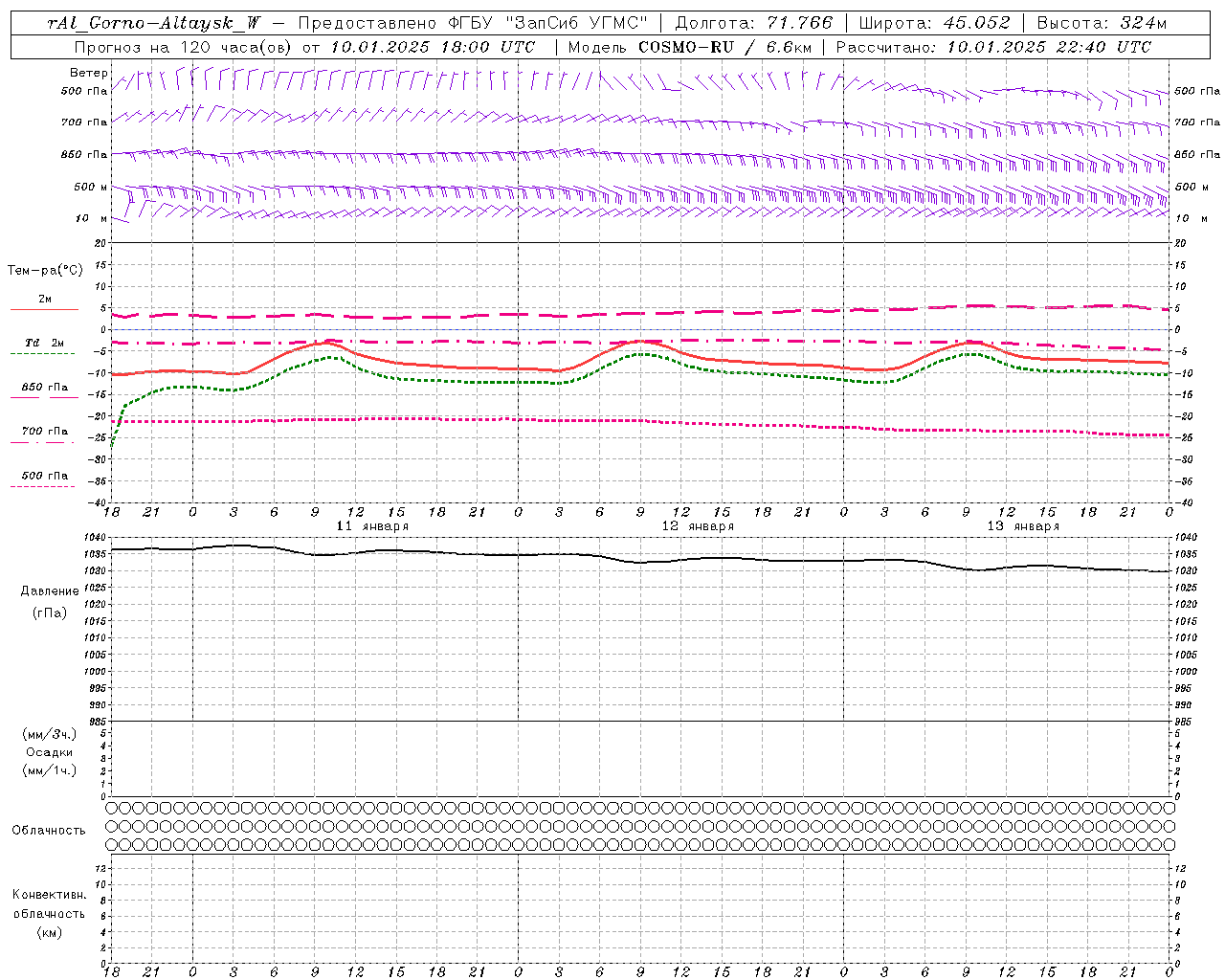
Task: Click the Осадки precipitation label
Action: click(50, 752)
